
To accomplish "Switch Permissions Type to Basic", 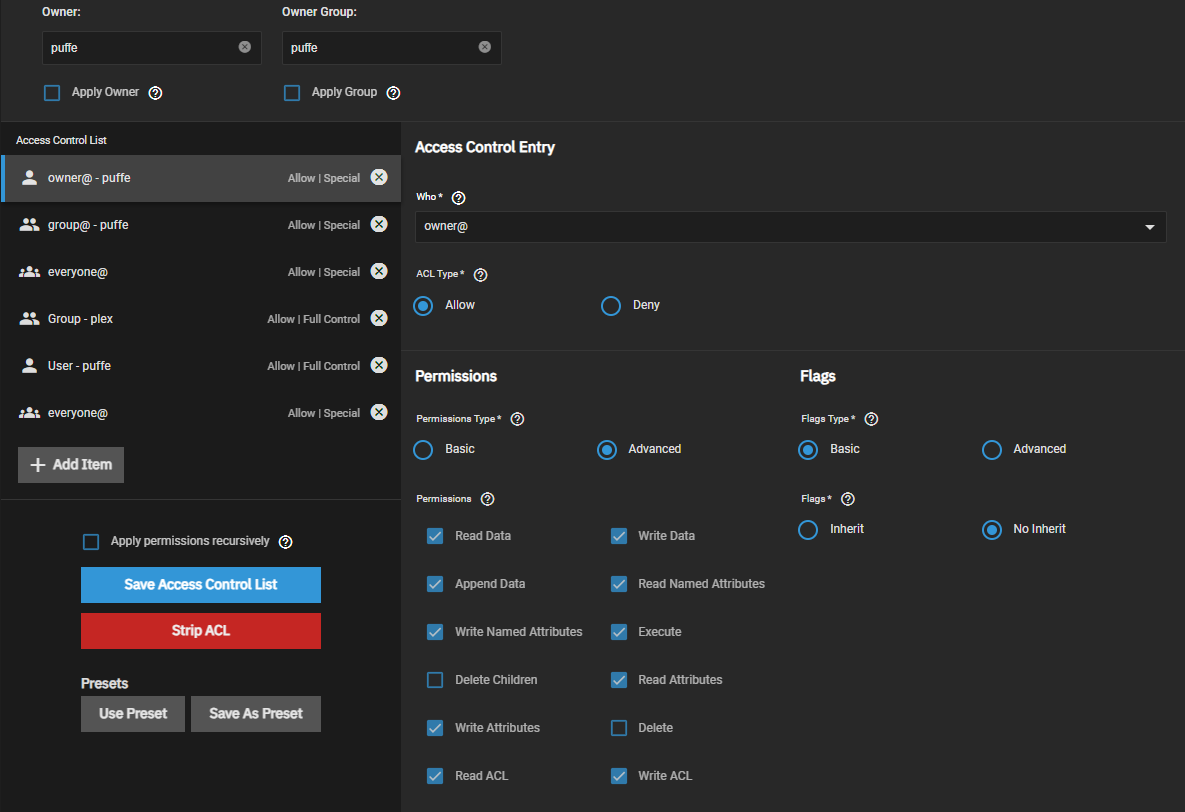I will tap(423, 450).
